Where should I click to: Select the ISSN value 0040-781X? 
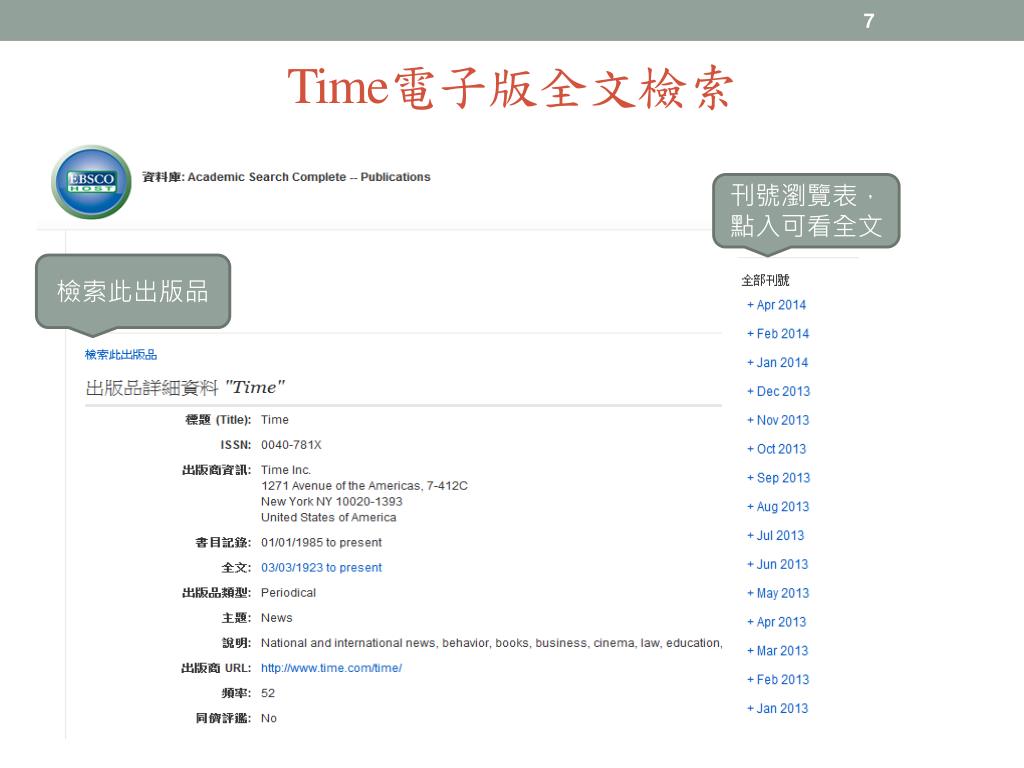(291, 445)
